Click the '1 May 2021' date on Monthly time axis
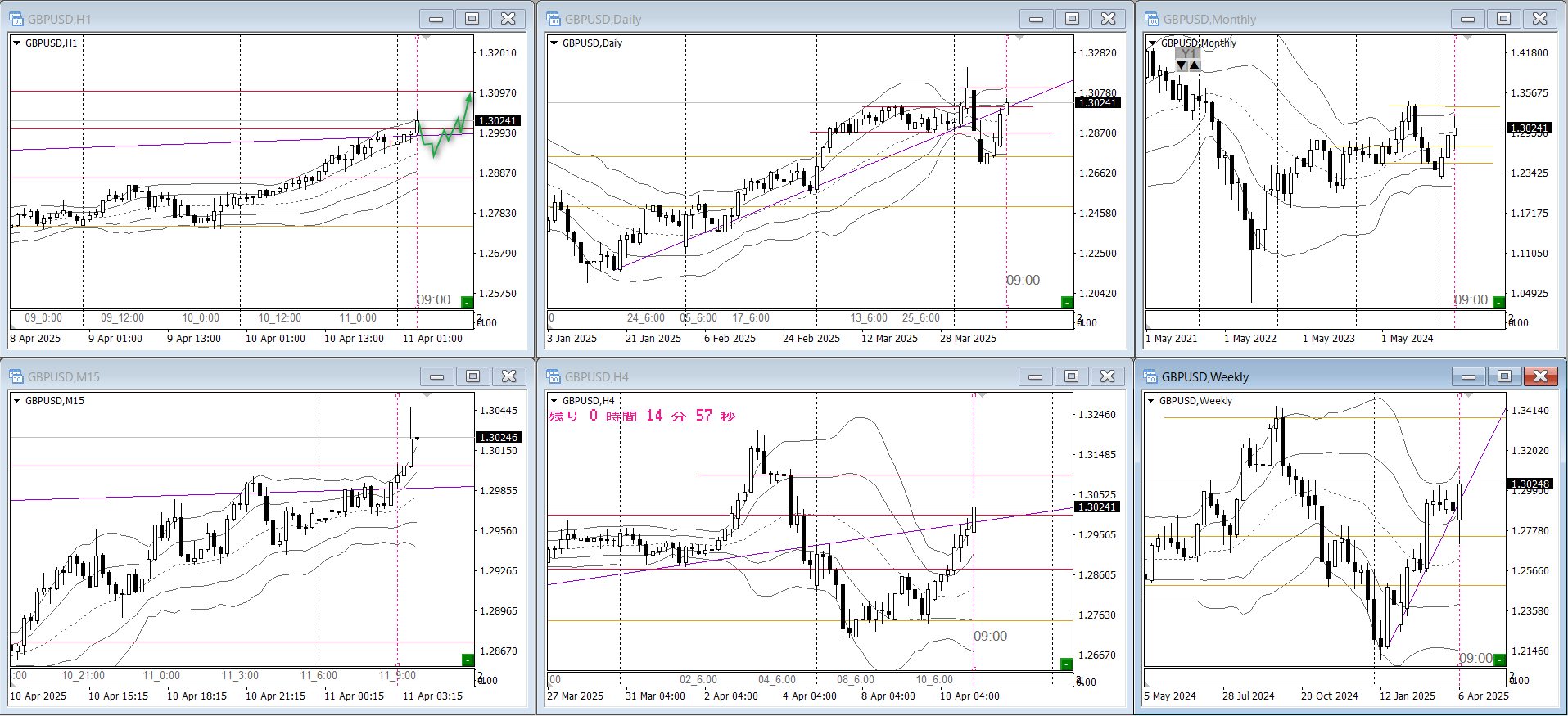Viewport: 1568px width, 716px height. click(1171, 339)
